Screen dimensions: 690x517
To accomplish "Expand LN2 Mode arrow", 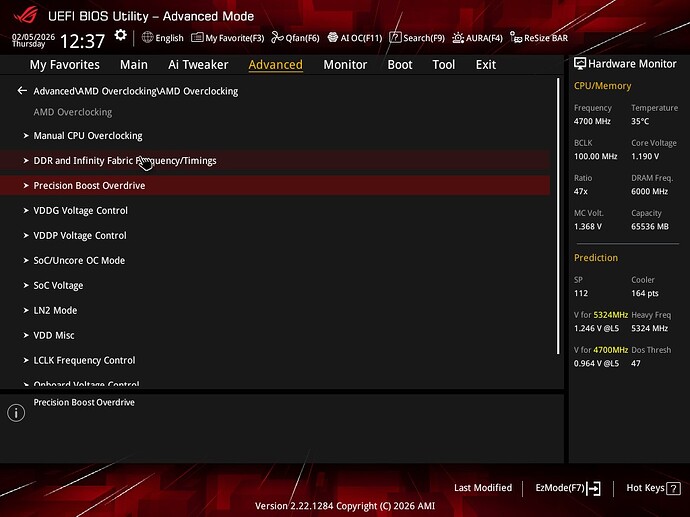I will click(x=26, y=310).
